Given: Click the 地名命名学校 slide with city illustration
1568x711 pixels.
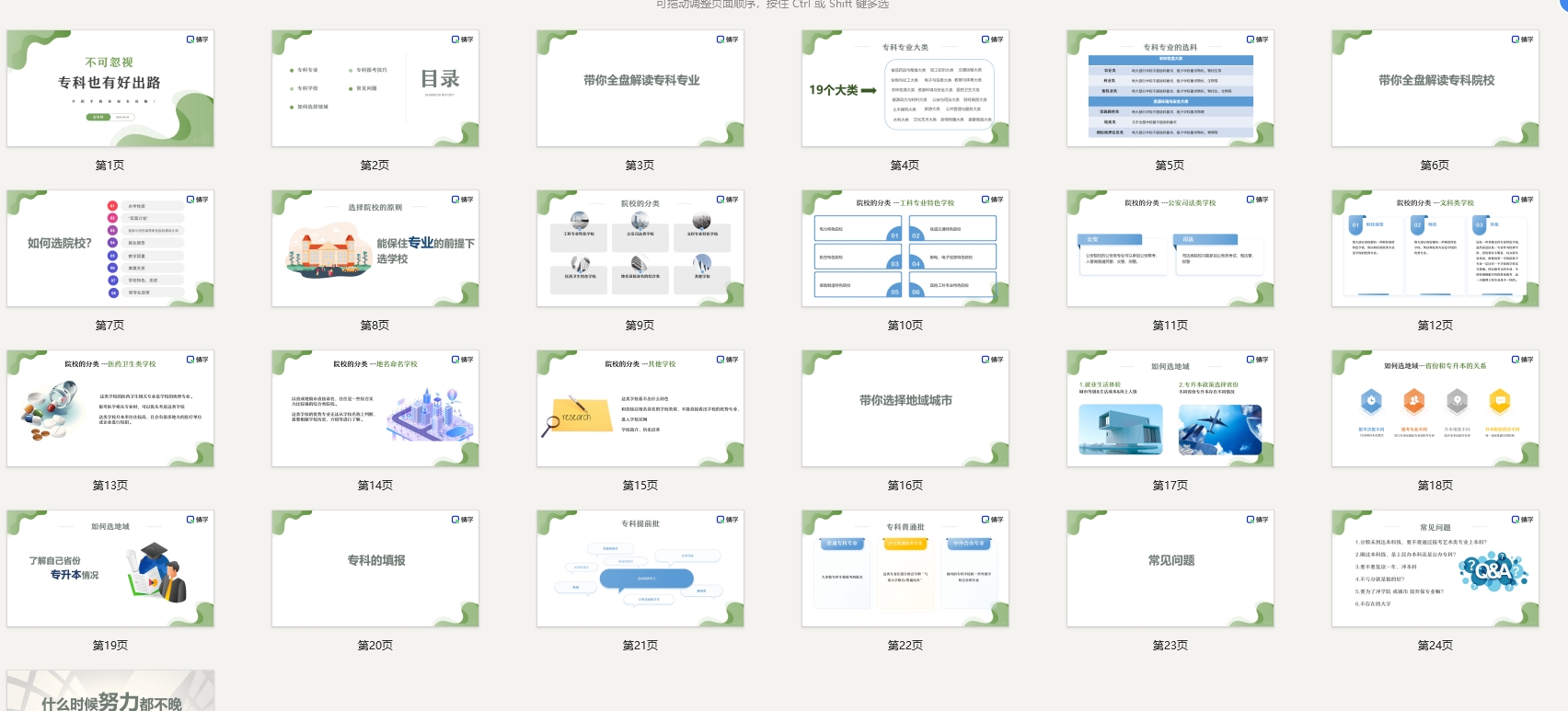Looking at the screenshot, I should 375,408.
